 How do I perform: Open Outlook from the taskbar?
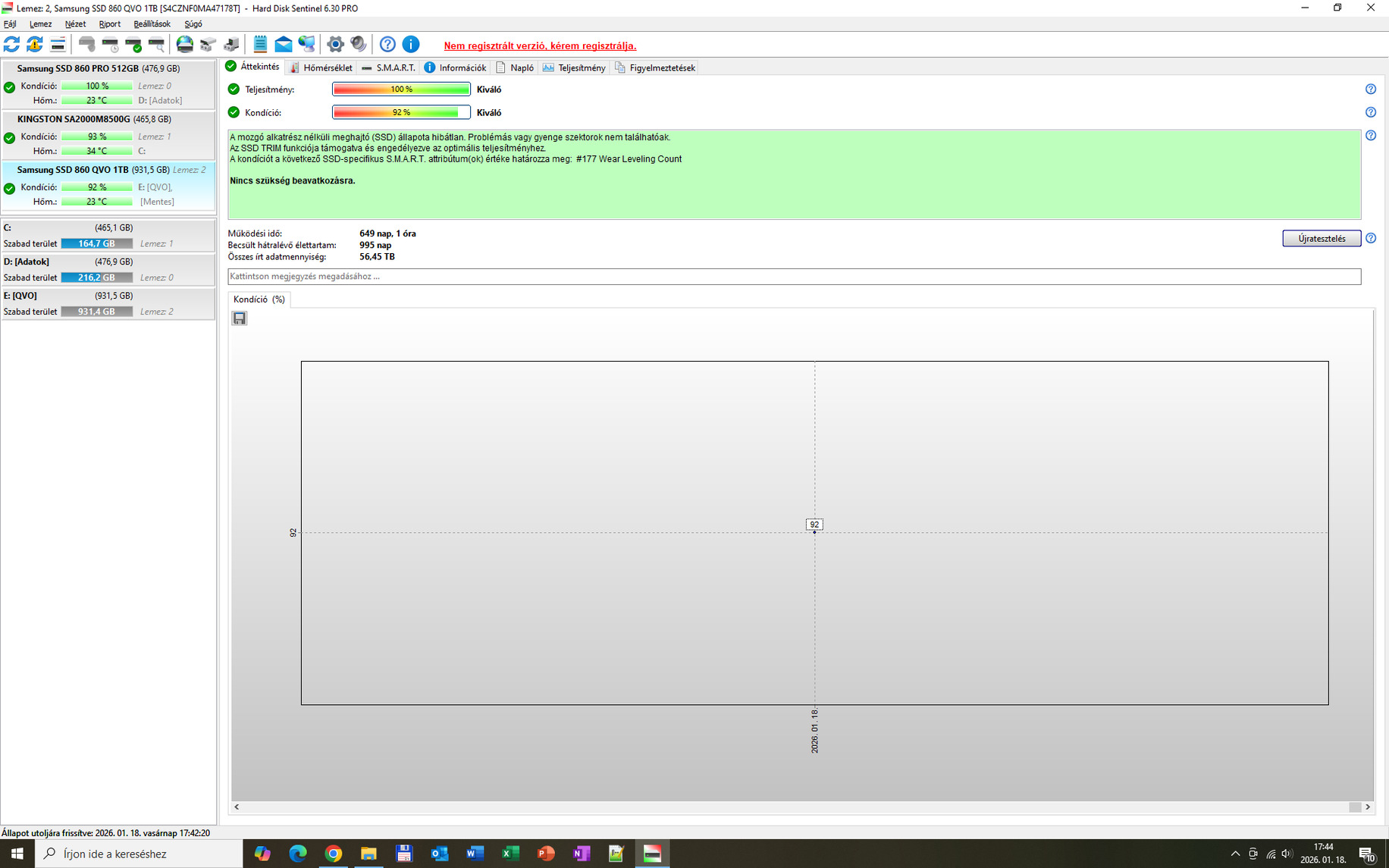point(439,854)
